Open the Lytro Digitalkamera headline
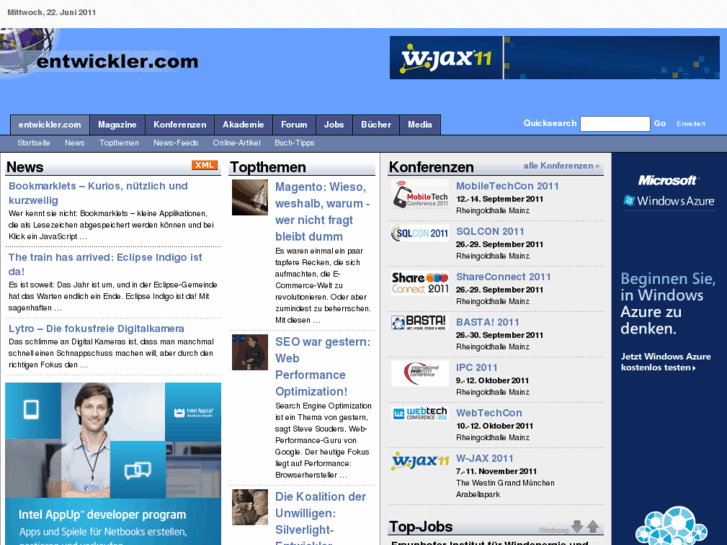The image size is (727, 545). pos(96,328)
